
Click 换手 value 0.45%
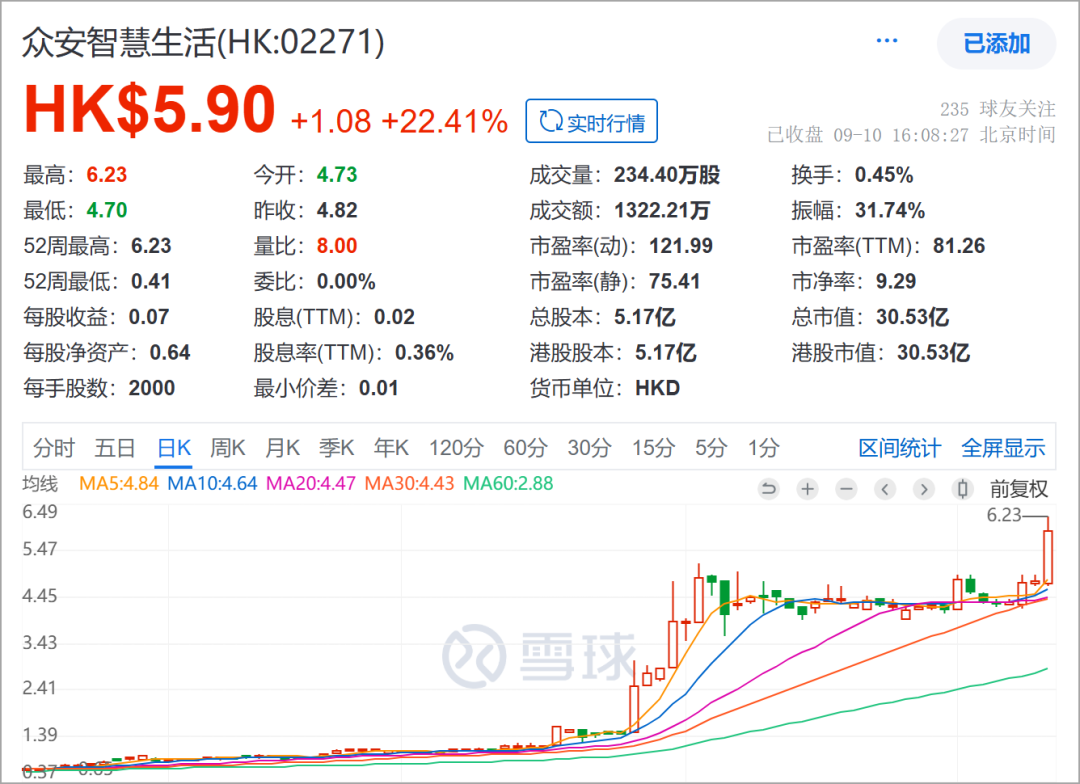[x=884, y=174]
